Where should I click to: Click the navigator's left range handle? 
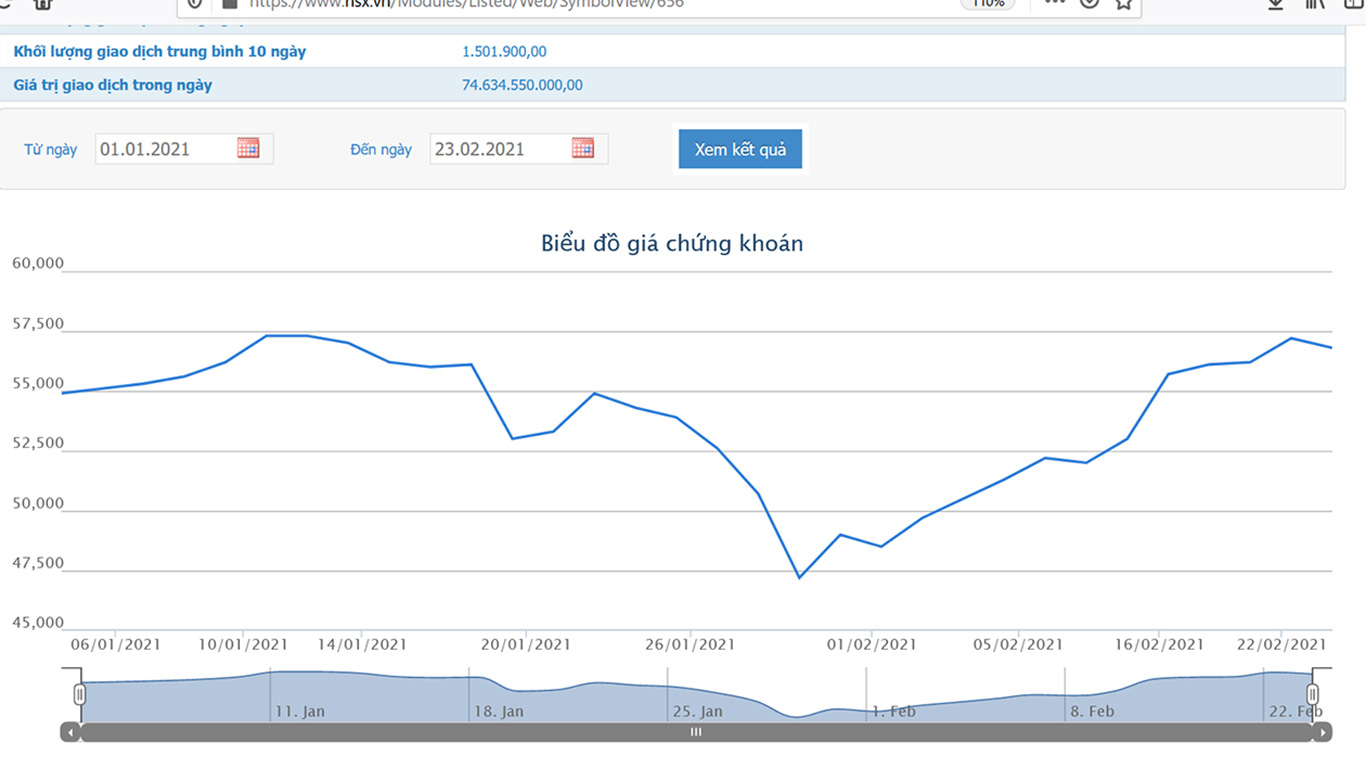coord(80,694)
